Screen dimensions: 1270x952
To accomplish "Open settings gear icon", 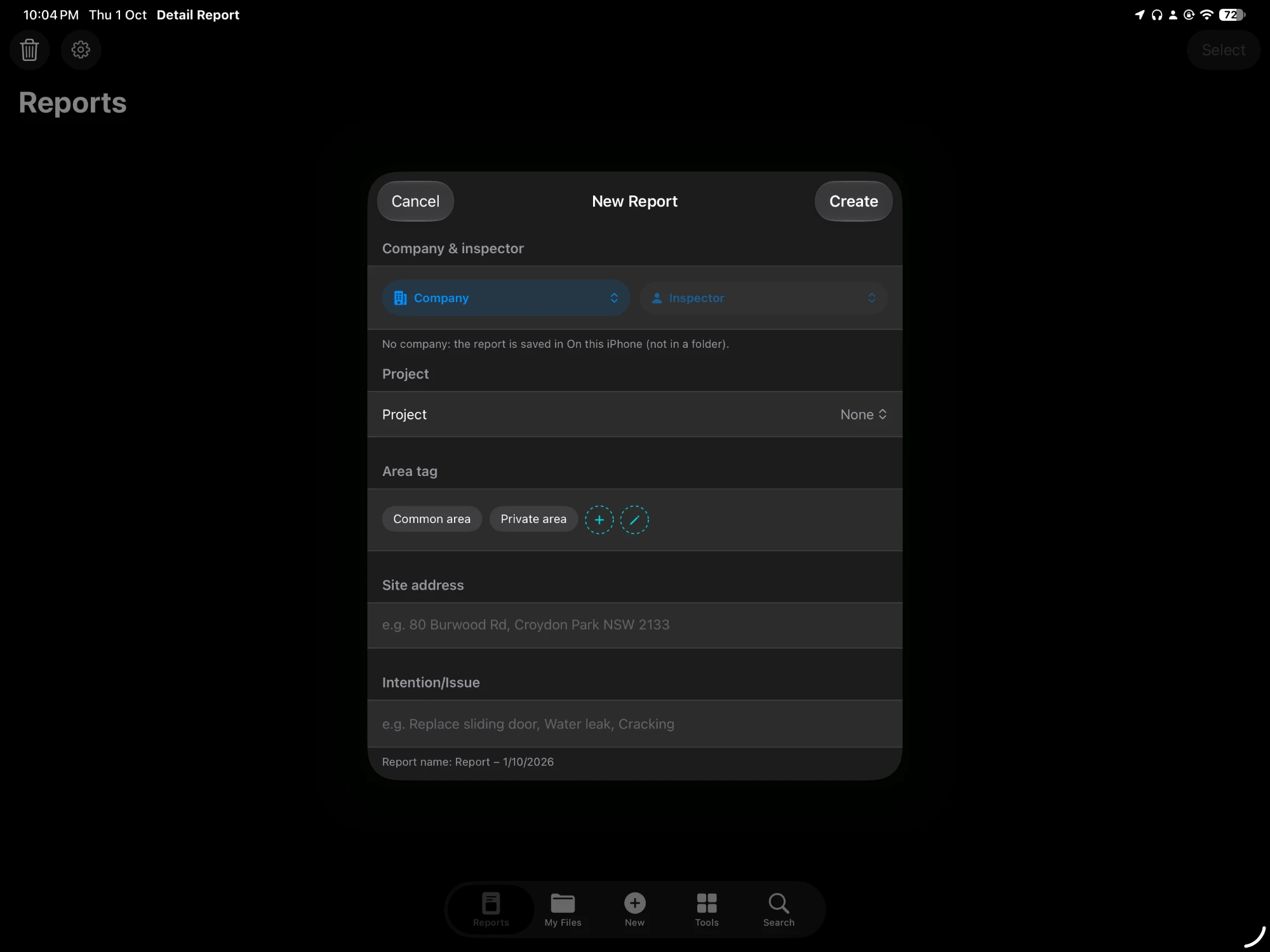I will [x=81, y=50].
